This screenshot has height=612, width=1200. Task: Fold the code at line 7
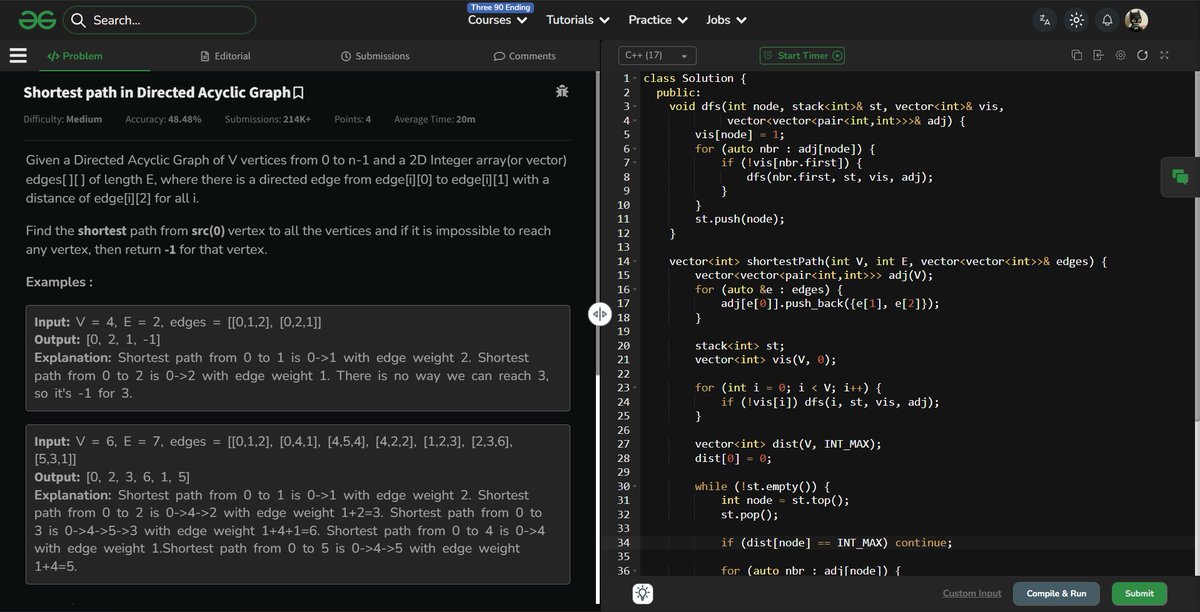[637, 162]
